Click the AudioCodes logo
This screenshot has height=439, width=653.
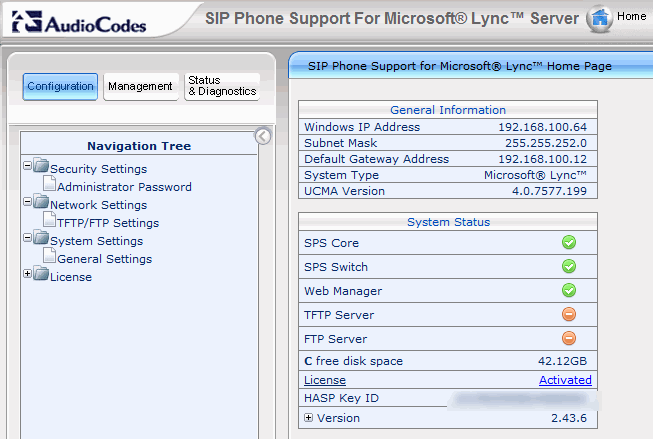[79, 22]
